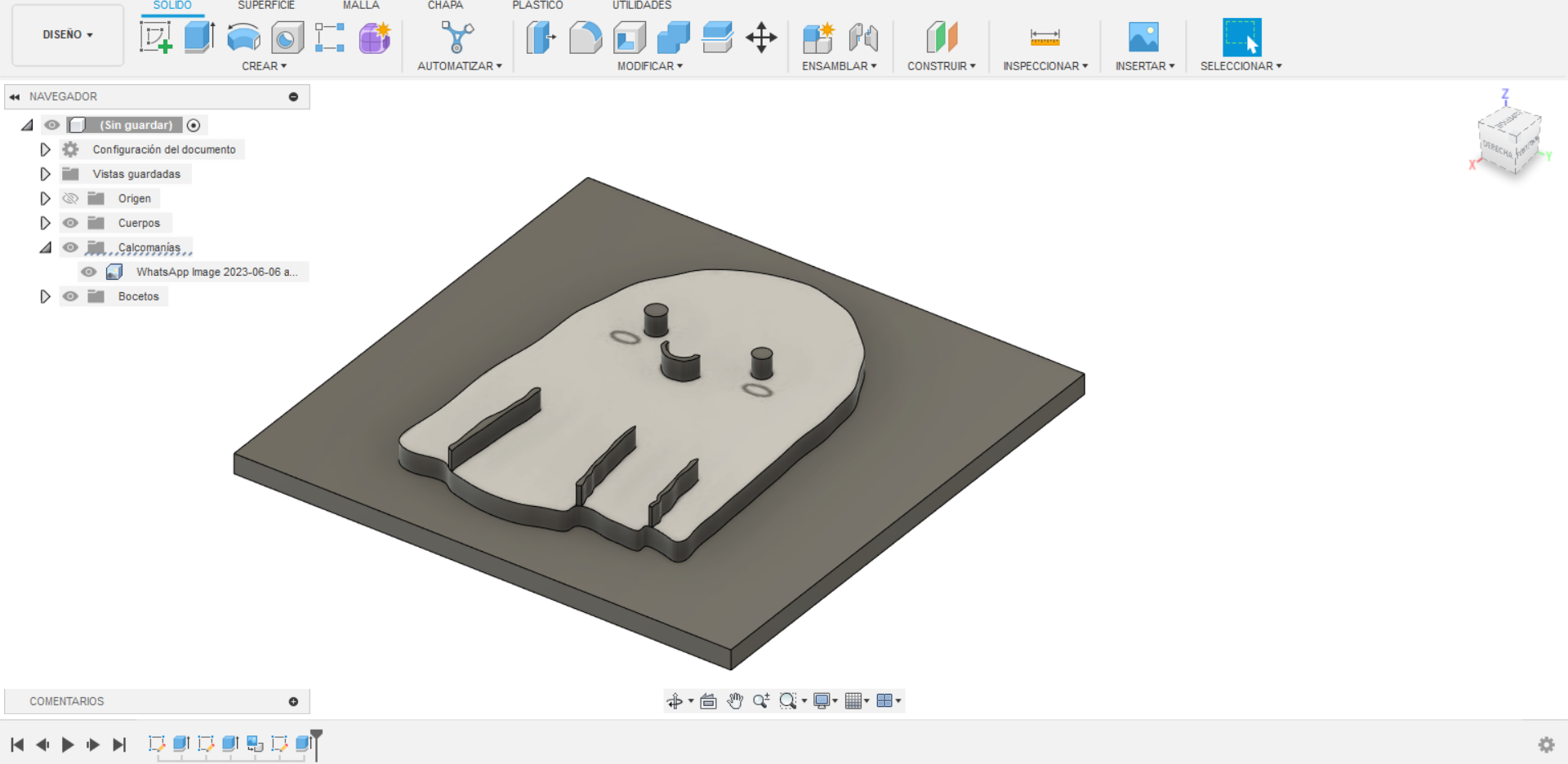Viewport: 1568px width, 764px height.
Task: Open the ENSAMBLAR dropdown menu
Action: 839,66
